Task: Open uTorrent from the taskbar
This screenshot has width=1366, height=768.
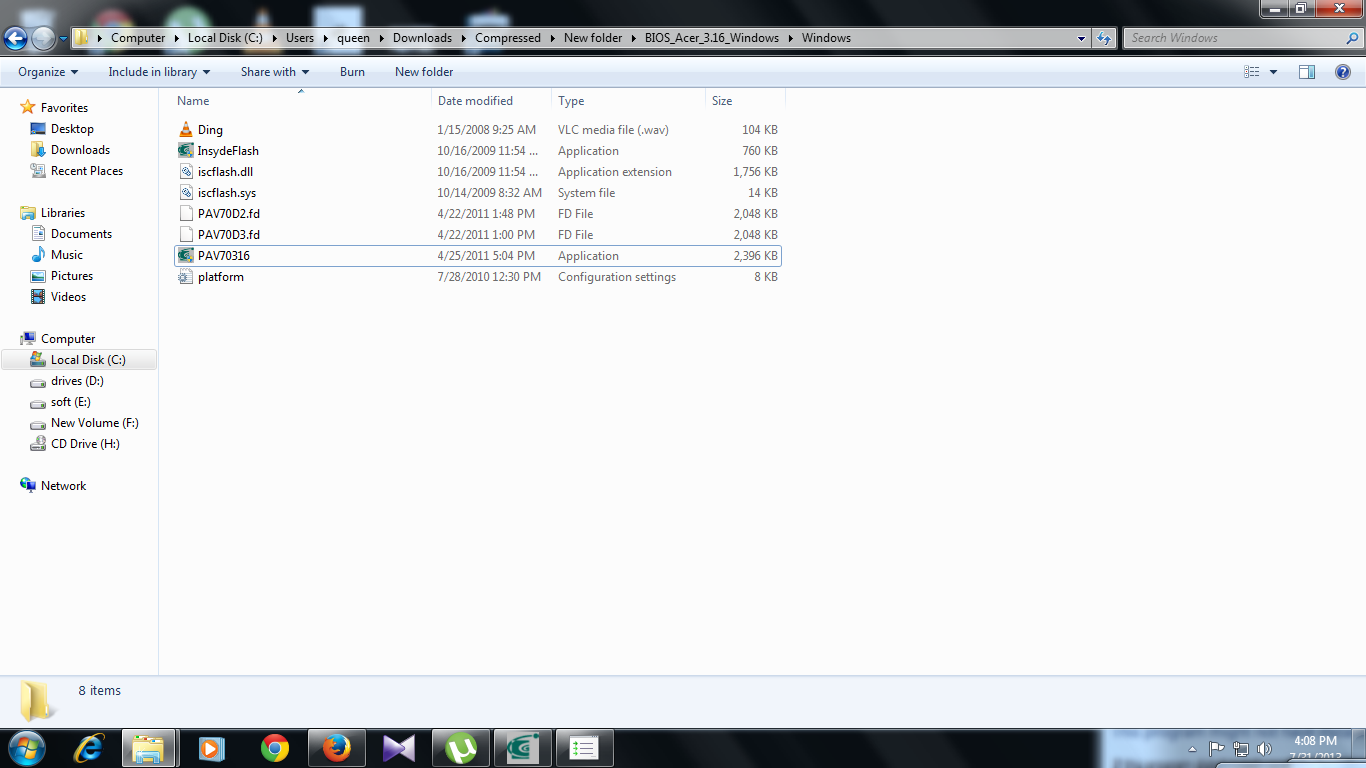Action: tap(460, 748)
